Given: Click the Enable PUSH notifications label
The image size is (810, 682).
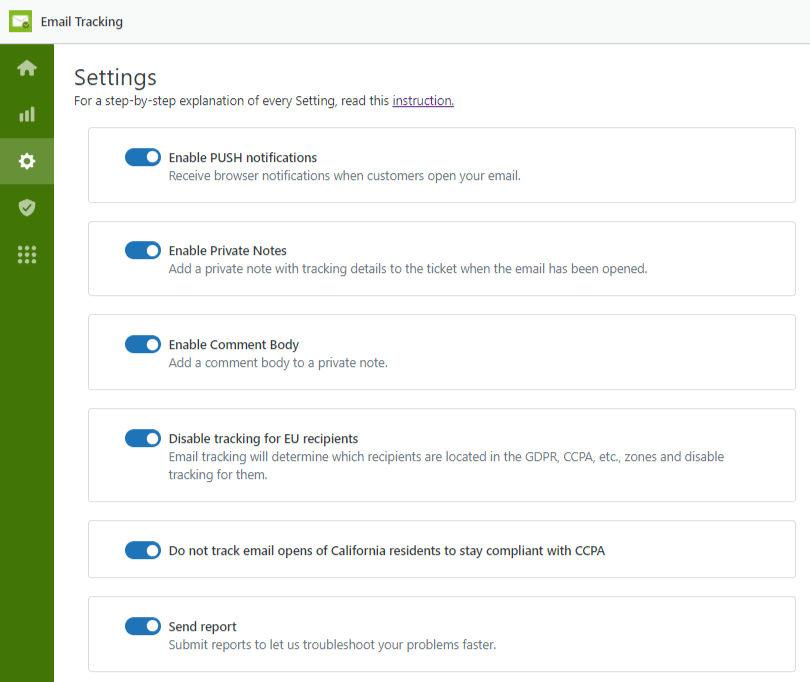Looking at the screenshot, I should 243,158.
